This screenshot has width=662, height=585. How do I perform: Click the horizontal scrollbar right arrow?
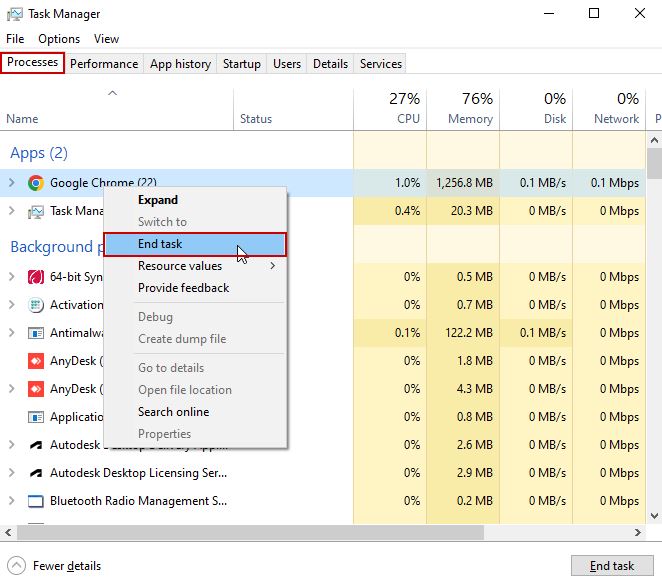coord(638,533)
